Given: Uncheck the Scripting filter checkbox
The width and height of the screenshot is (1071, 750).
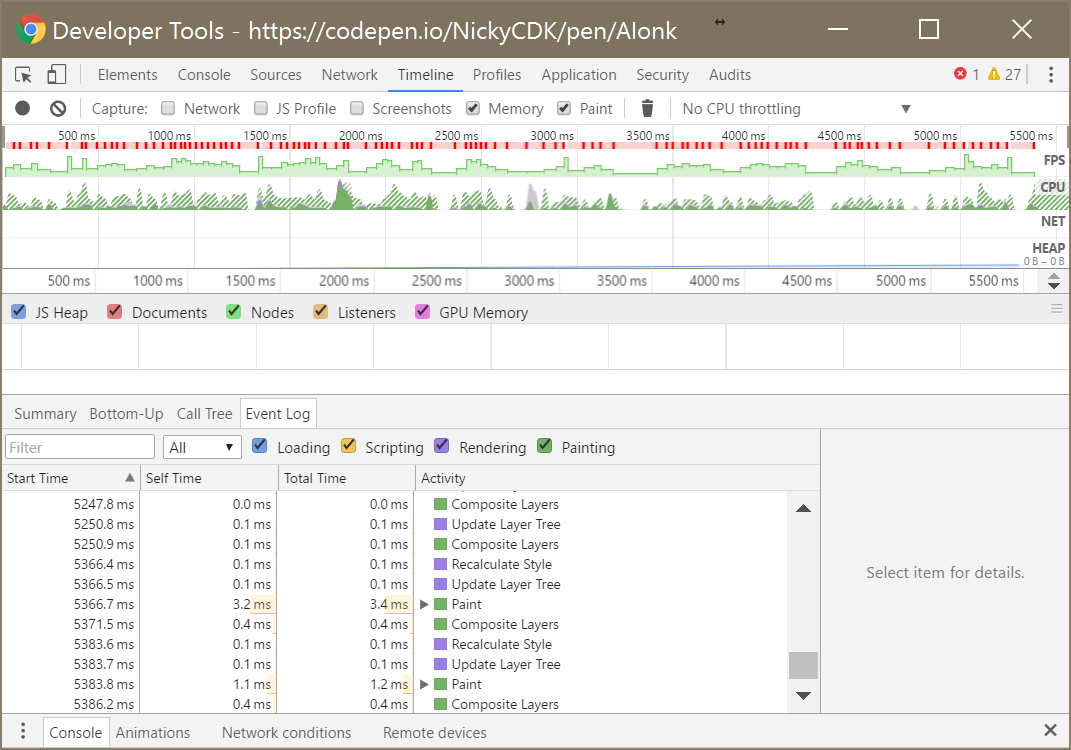Looking at the screenshot, I should coord(348,446).
